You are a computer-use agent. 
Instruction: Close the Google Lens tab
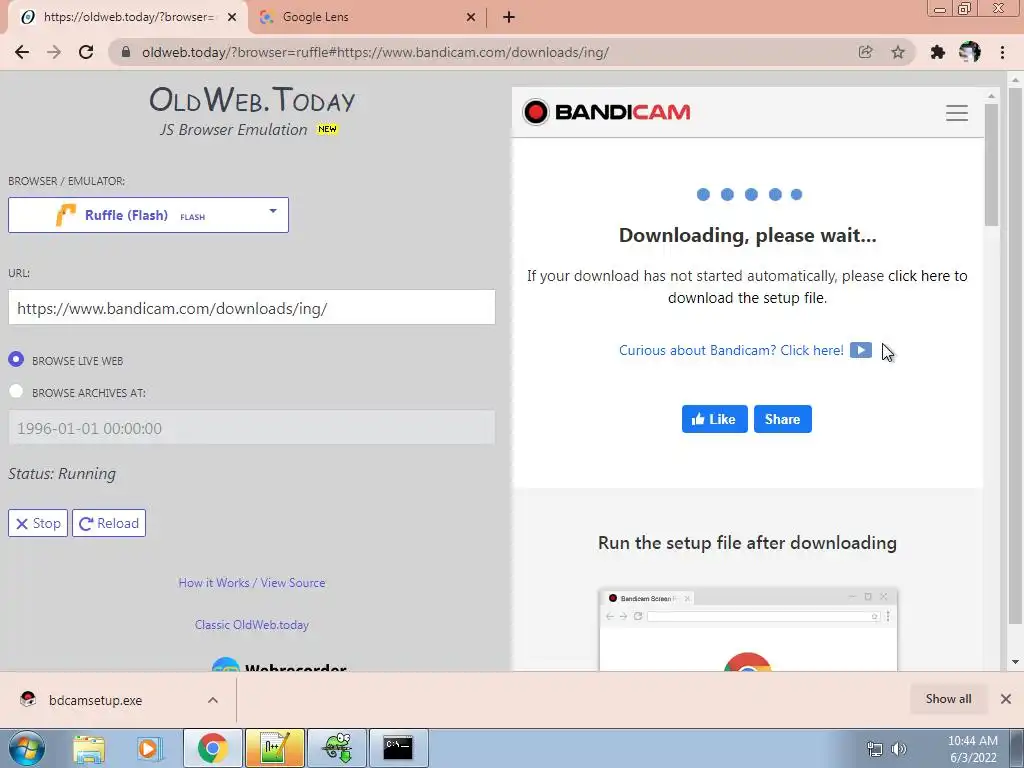pos(471,17)
